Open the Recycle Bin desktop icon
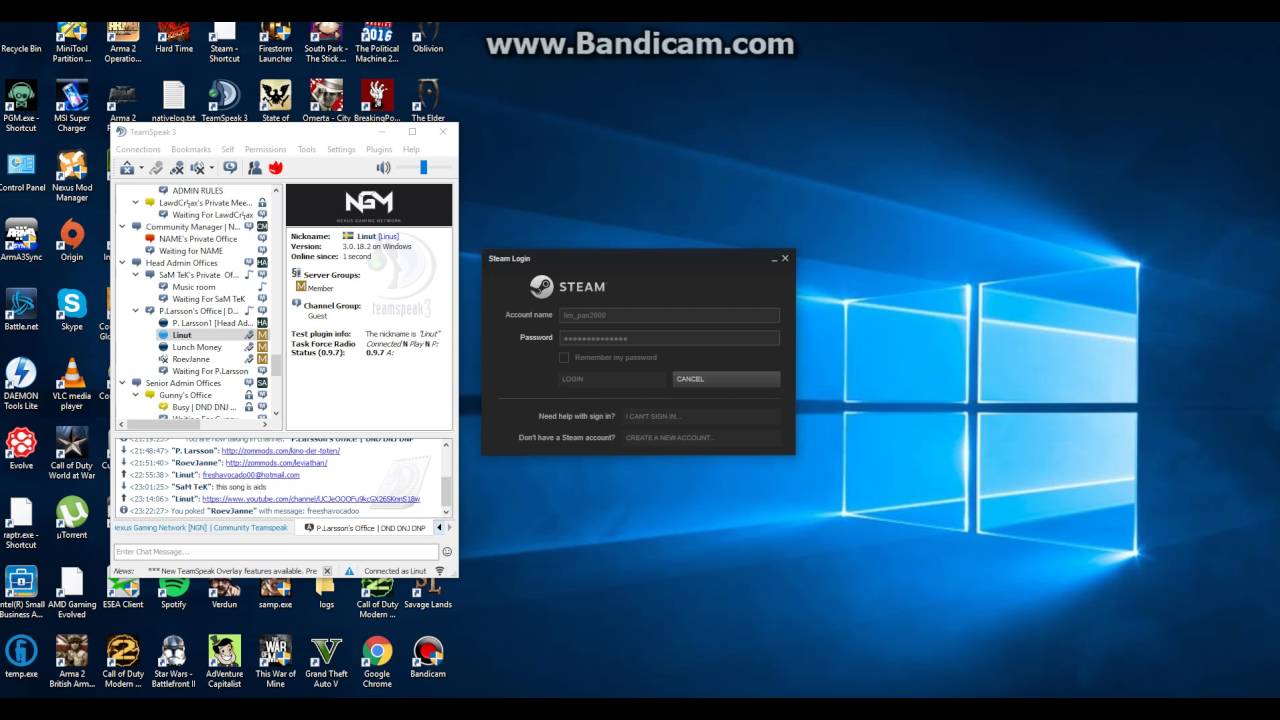This screenshot has width=1280, height=720. coord(21,38)
